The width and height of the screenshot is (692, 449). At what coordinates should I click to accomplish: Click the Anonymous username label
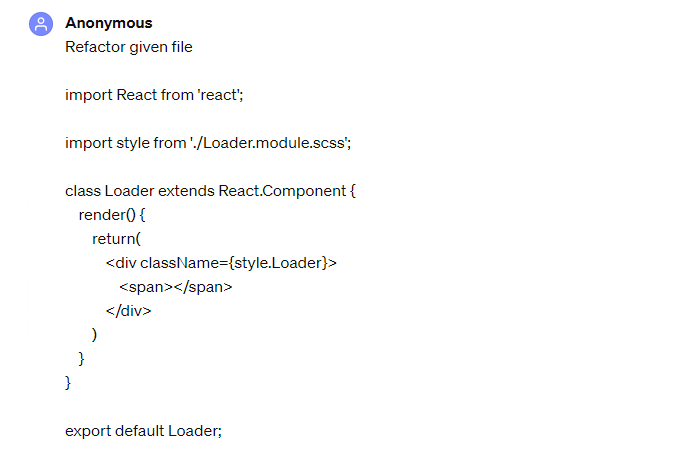pos(109,23)
